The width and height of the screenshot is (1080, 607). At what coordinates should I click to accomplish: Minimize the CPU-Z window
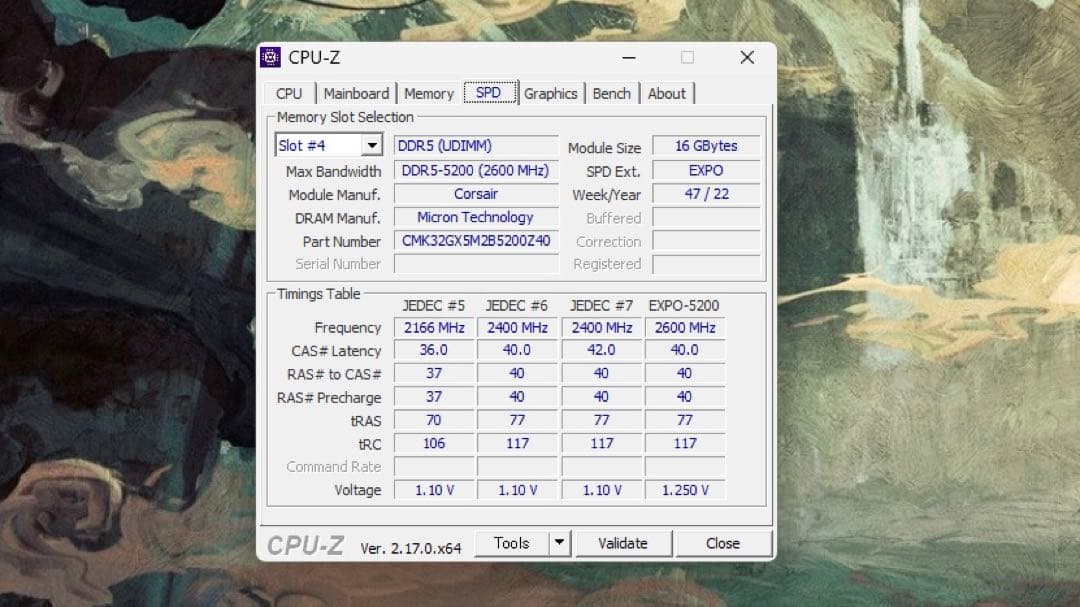pos(629,58)
